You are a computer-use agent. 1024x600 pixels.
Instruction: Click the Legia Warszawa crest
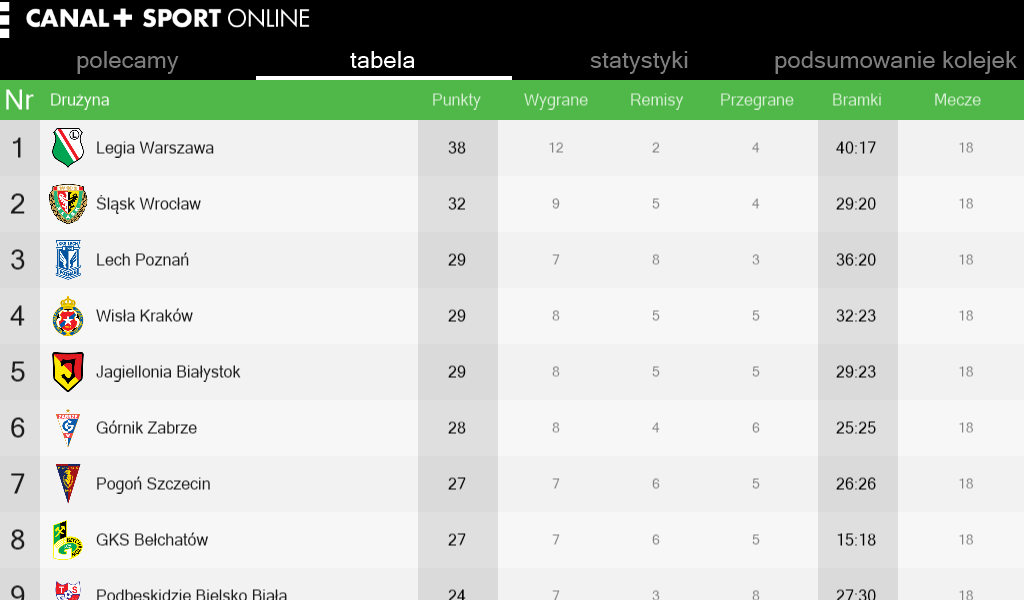click(68, 148)
